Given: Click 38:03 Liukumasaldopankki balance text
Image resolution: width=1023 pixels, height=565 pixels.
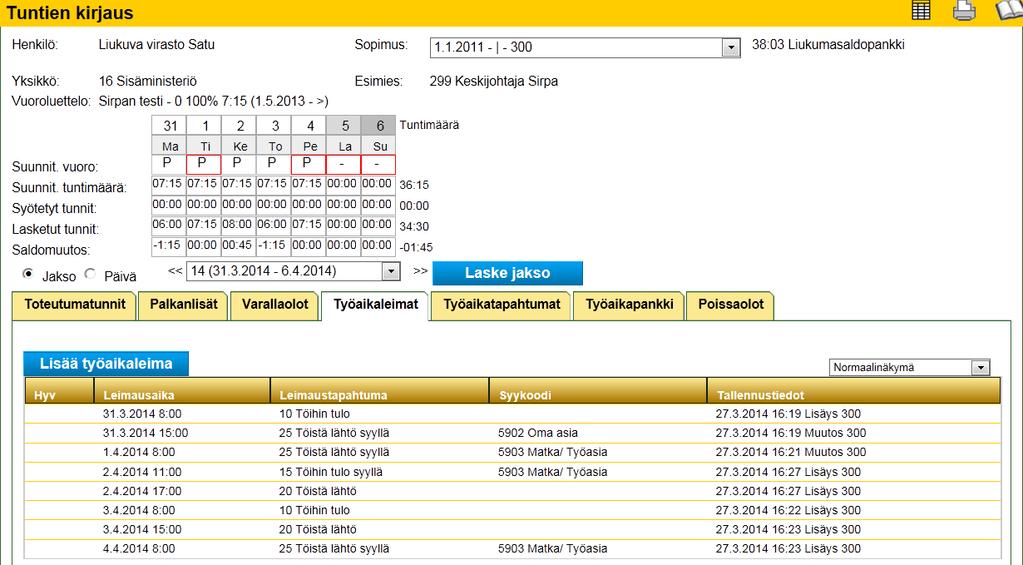Looking at the screenshot, I should point(828,45).
